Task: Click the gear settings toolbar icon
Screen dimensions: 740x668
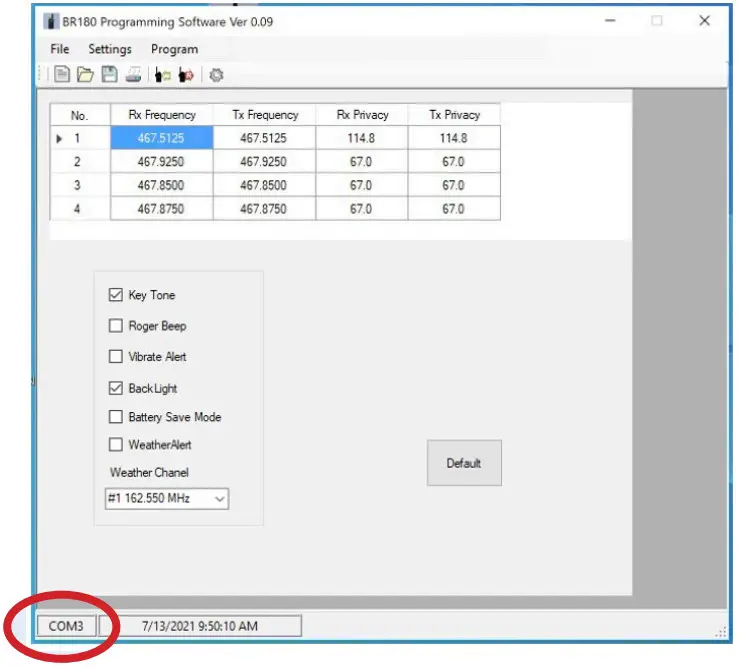Action: pos(216,75)
